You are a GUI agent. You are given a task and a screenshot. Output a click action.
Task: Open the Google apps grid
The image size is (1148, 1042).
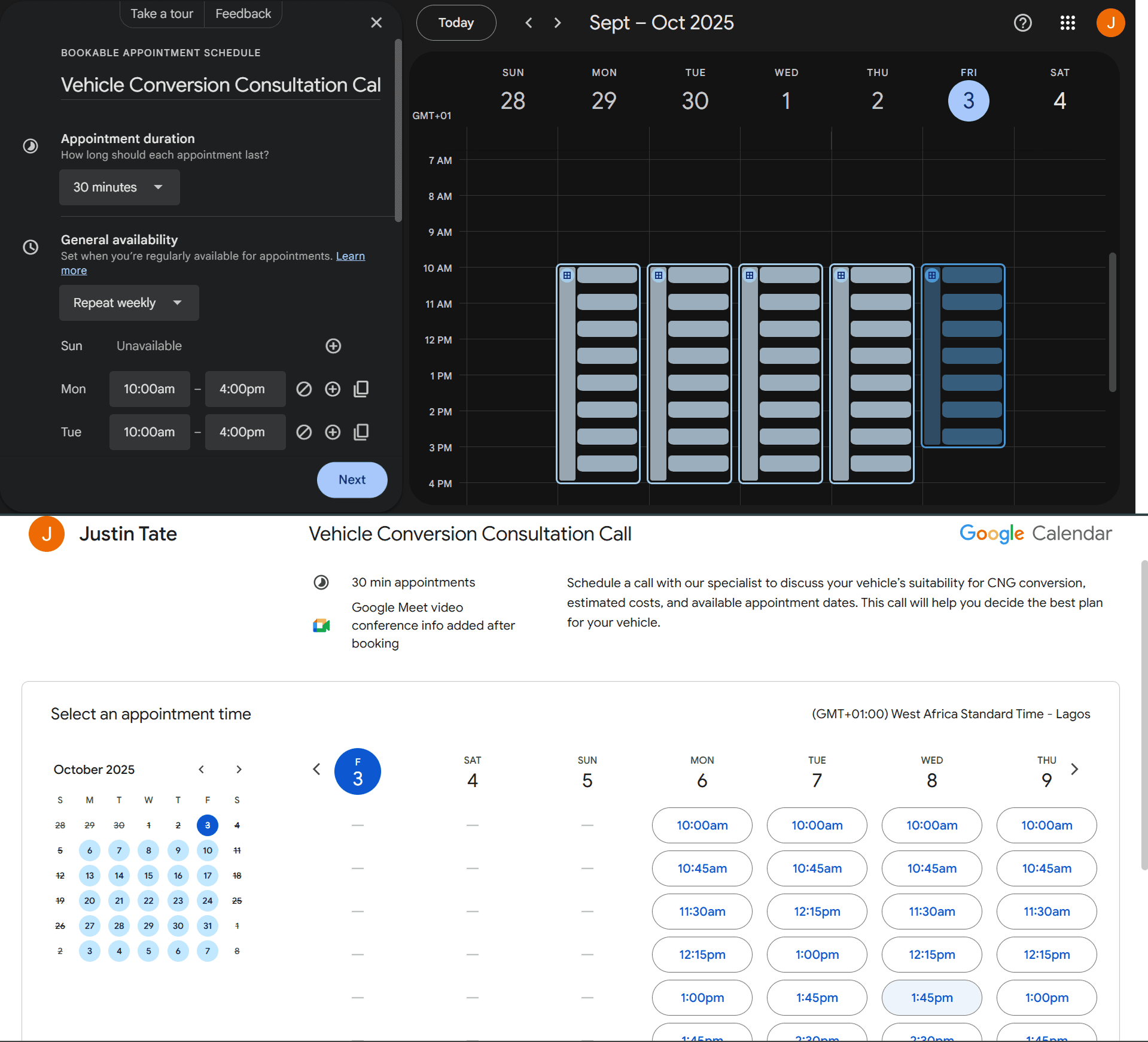click(x=1068, y=23)
